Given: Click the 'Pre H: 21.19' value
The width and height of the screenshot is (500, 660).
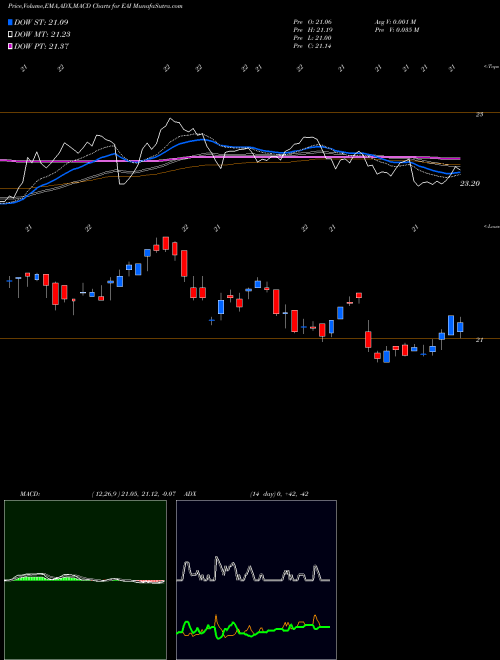Looking at the screenshot, I should tap(312, 30).
